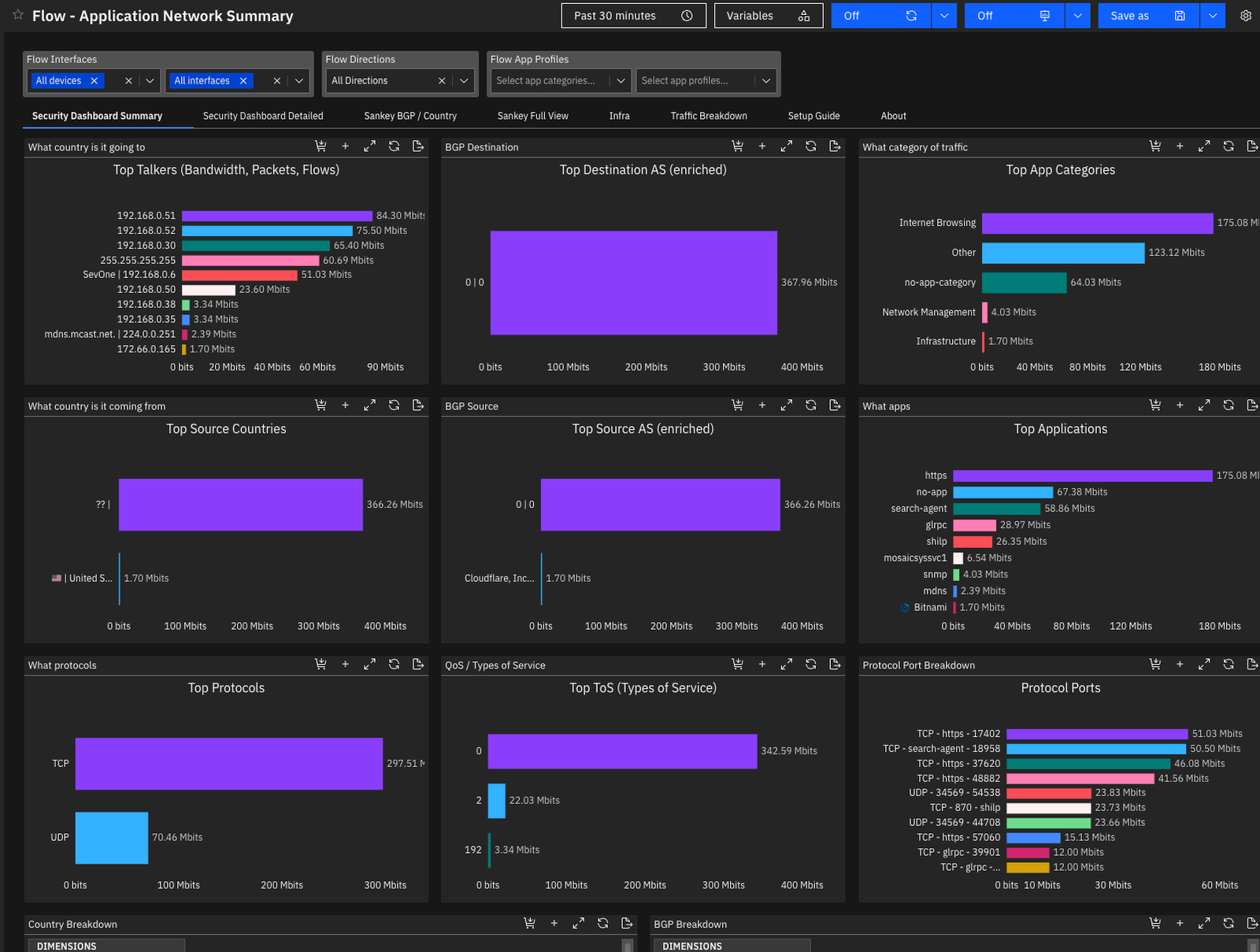Viewport: 1260px width, 952px height.
Task: Click plus icon on What apps panel
Action: pos(1179,406)
